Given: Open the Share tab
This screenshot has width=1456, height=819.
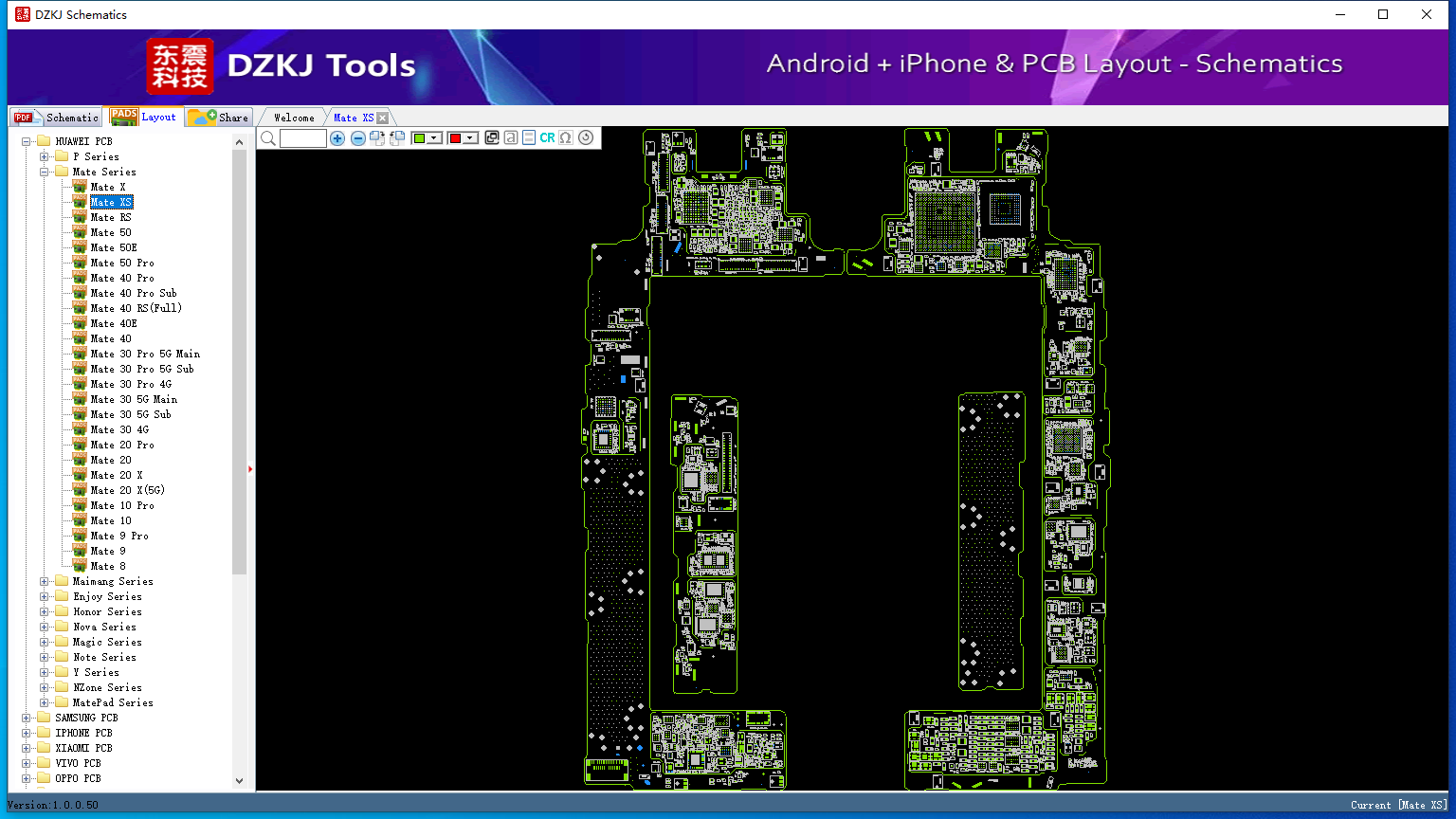Looking at the screenshot, I should [x=217, y=118].
